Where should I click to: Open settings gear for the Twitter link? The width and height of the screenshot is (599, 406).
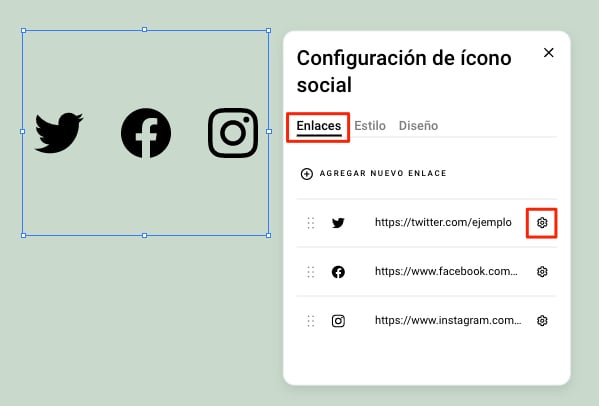click(542, 223)
